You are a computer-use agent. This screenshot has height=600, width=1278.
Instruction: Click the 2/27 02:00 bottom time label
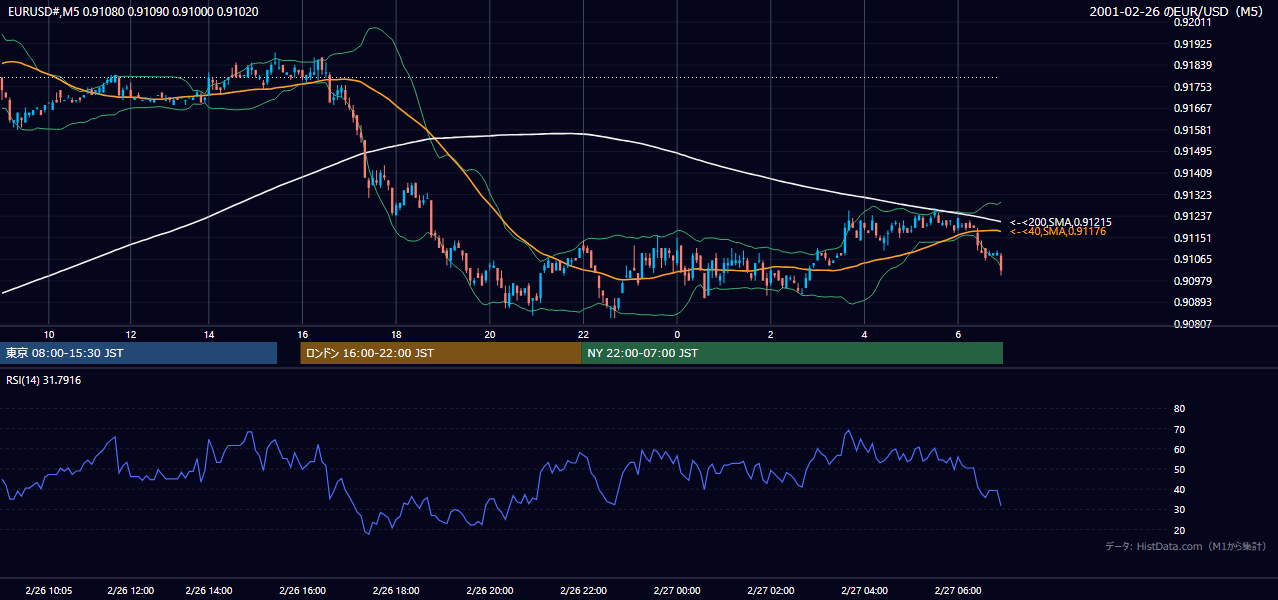(771, 591)
